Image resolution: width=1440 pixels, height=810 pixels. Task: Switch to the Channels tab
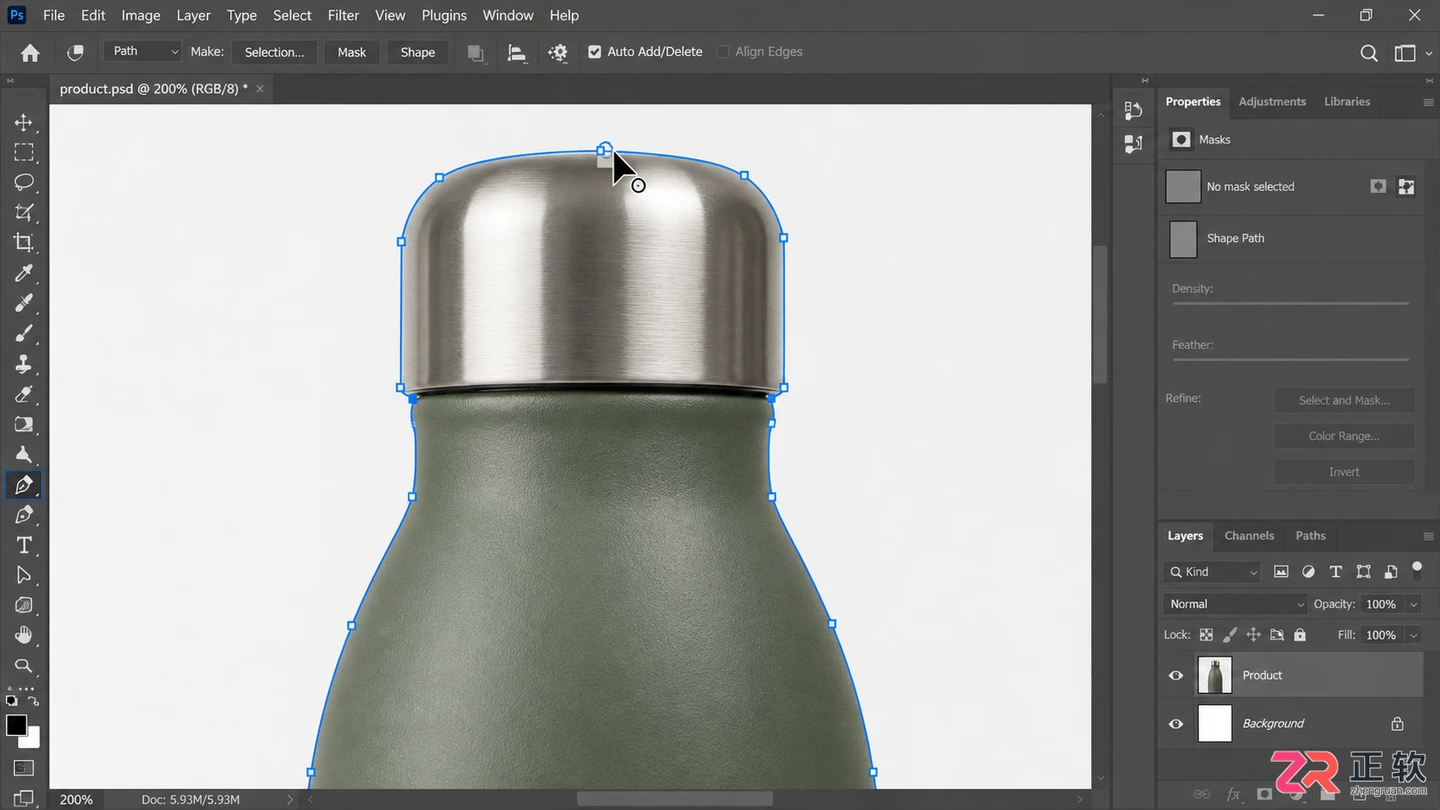coord(1249,536)
